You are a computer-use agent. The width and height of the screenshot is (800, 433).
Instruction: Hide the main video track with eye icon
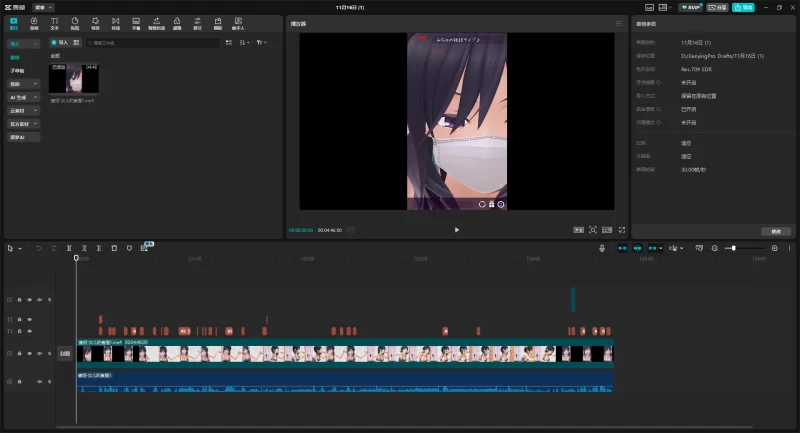coord(29,353)
